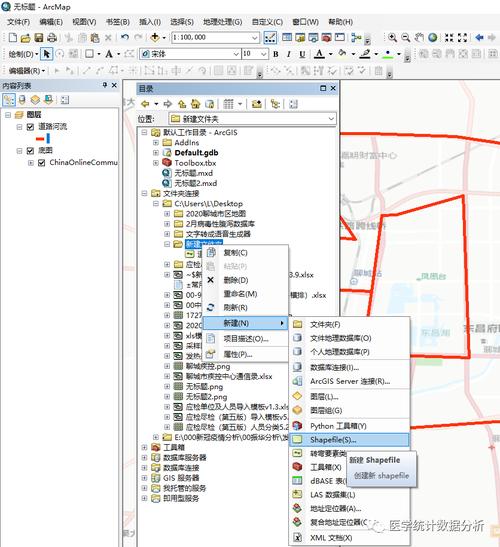Choose the New Text tool A
Image resolution: width=500 pixels, height=547 pixels.
[109, 54]
